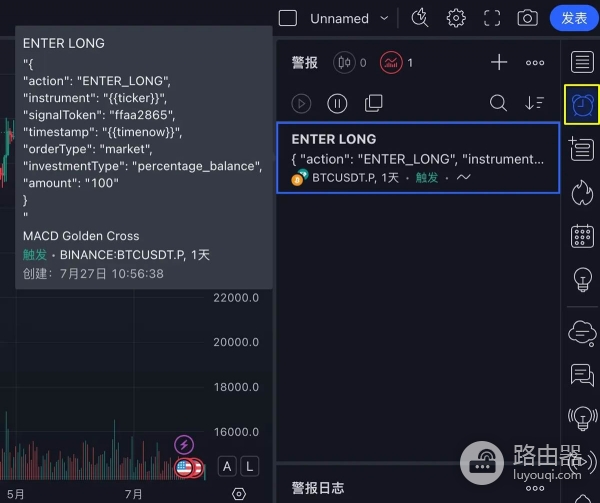Click the 5月 time axis label
The height and width of the screenshot is (503, 600).
click(16, 494)
